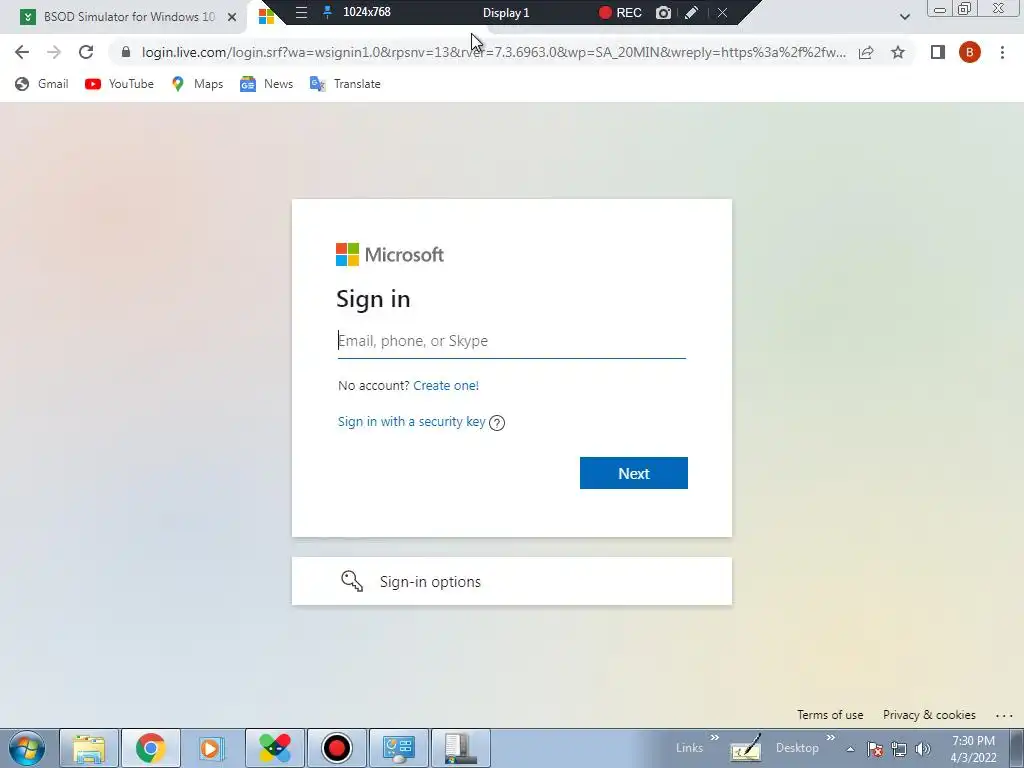Open the control panel taskbar icon
1024x768 pixels.
tap(398, 748)
